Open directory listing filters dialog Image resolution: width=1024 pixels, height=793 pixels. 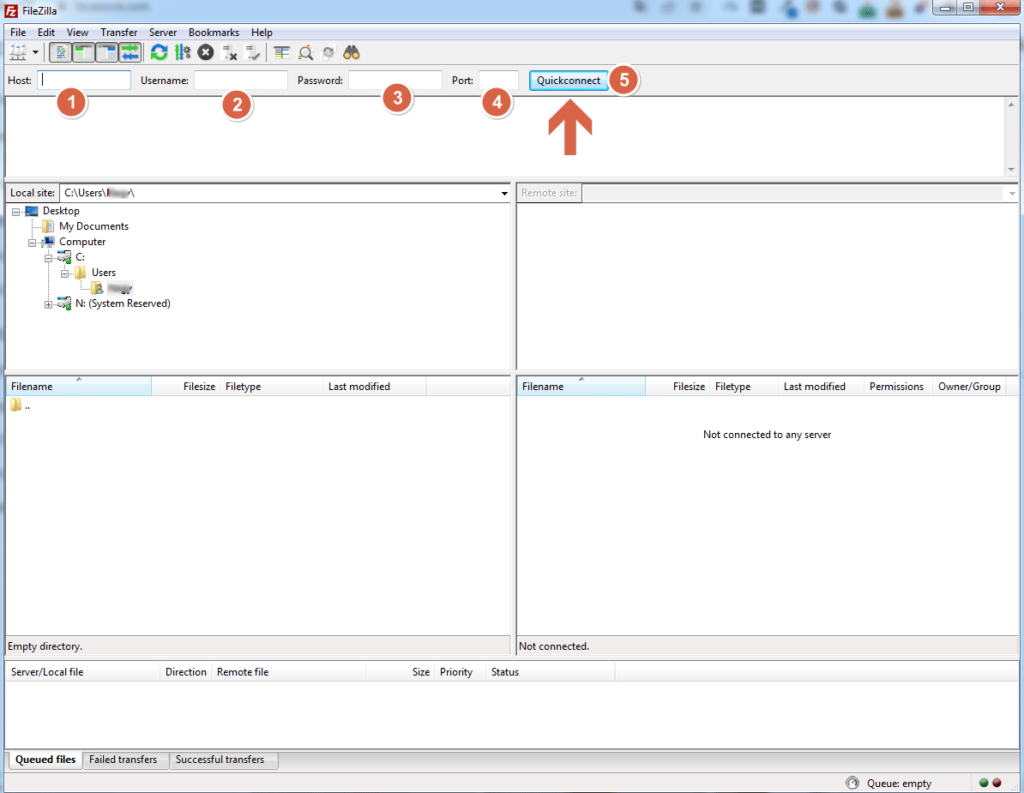pyautogui.click(x=281, y=52)
